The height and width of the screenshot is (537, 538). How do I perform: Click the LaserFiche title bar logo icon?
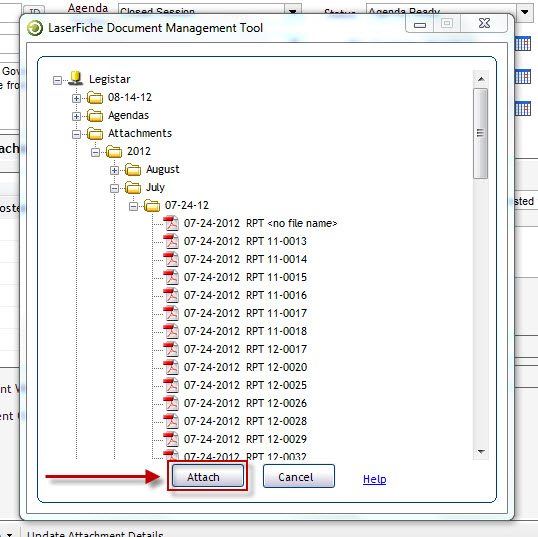pos(35,28)
